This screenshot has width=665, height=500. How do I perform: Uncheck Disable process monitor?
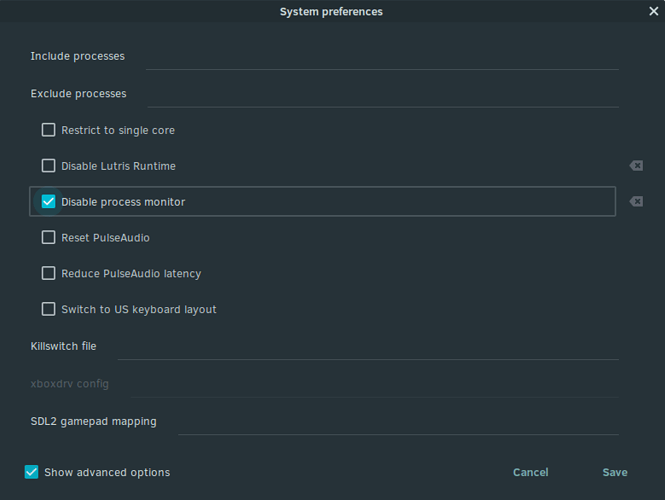tap(48, 201)
